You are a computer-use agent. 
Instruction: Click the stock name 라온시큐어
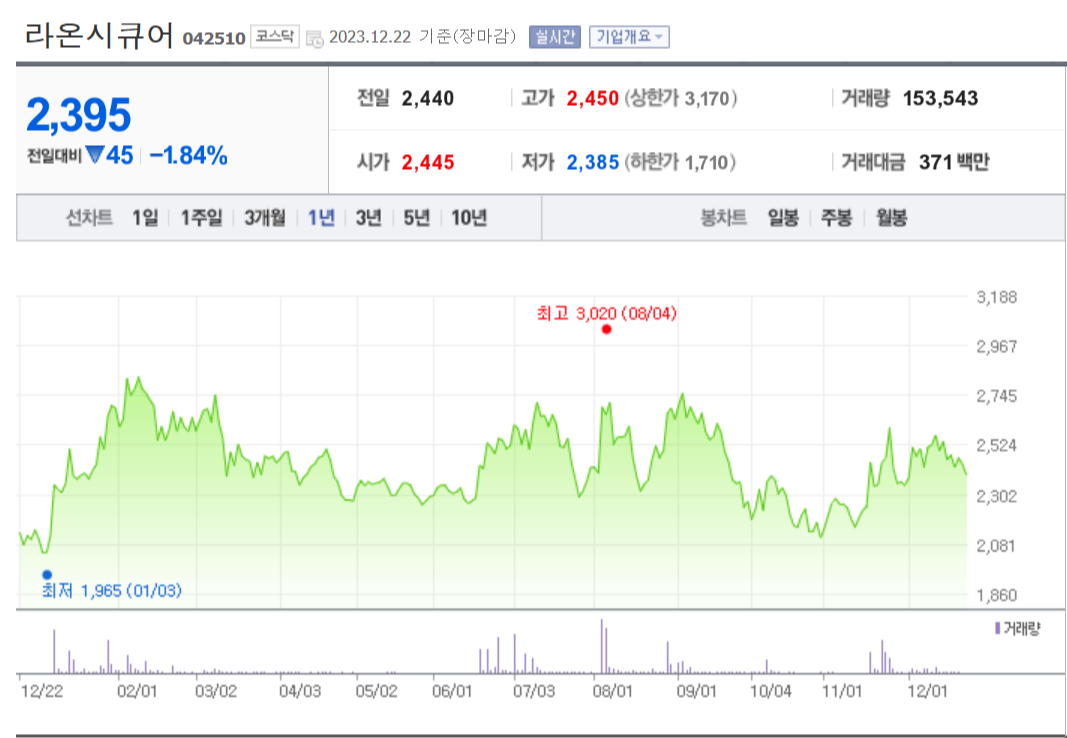click(x=99, y=35)
